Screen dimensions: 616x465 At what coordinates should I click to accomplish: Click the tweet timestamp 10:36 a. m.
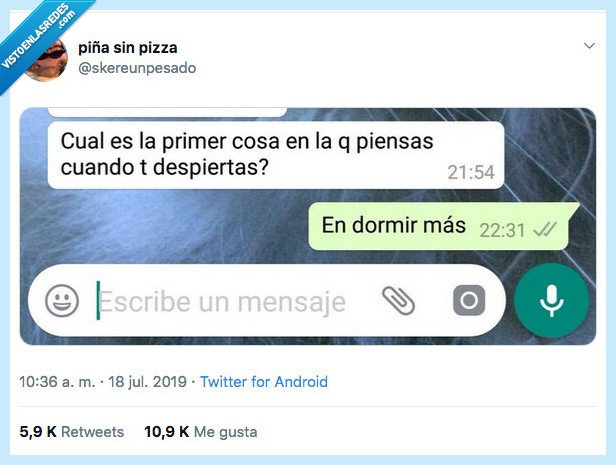[x=57, y=382]
